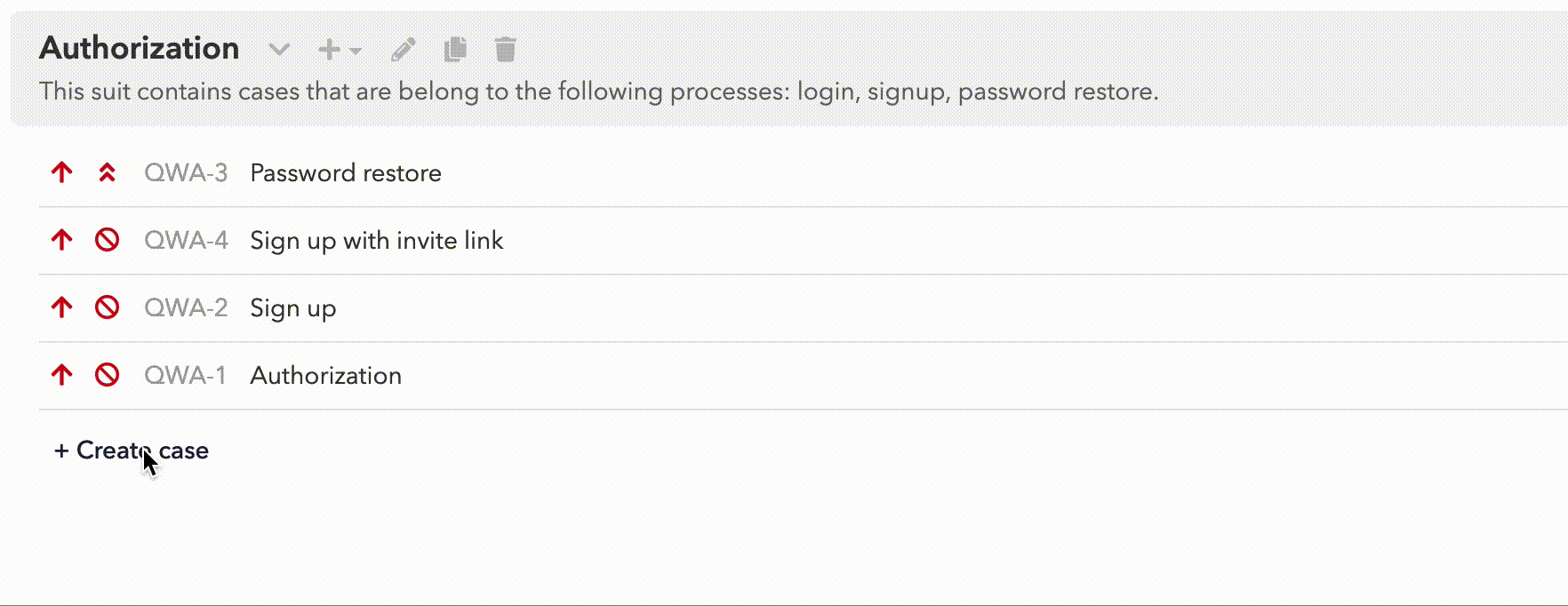Click the Create case button
The height and width of the screenshot is (606, 1568).
click(x=132, y=451)
